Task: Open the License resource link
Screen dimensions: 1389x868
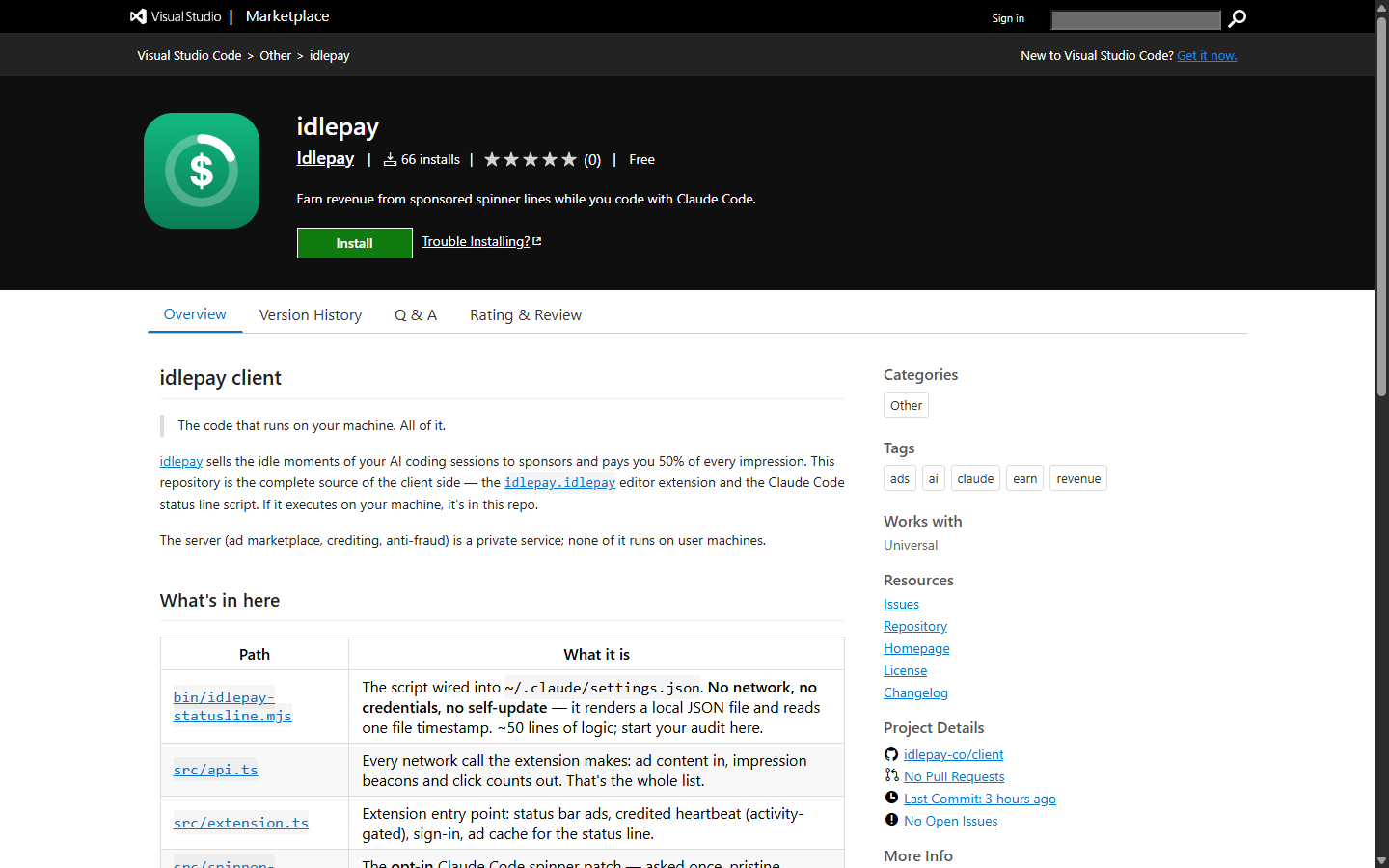Action: tap(906, 671)
